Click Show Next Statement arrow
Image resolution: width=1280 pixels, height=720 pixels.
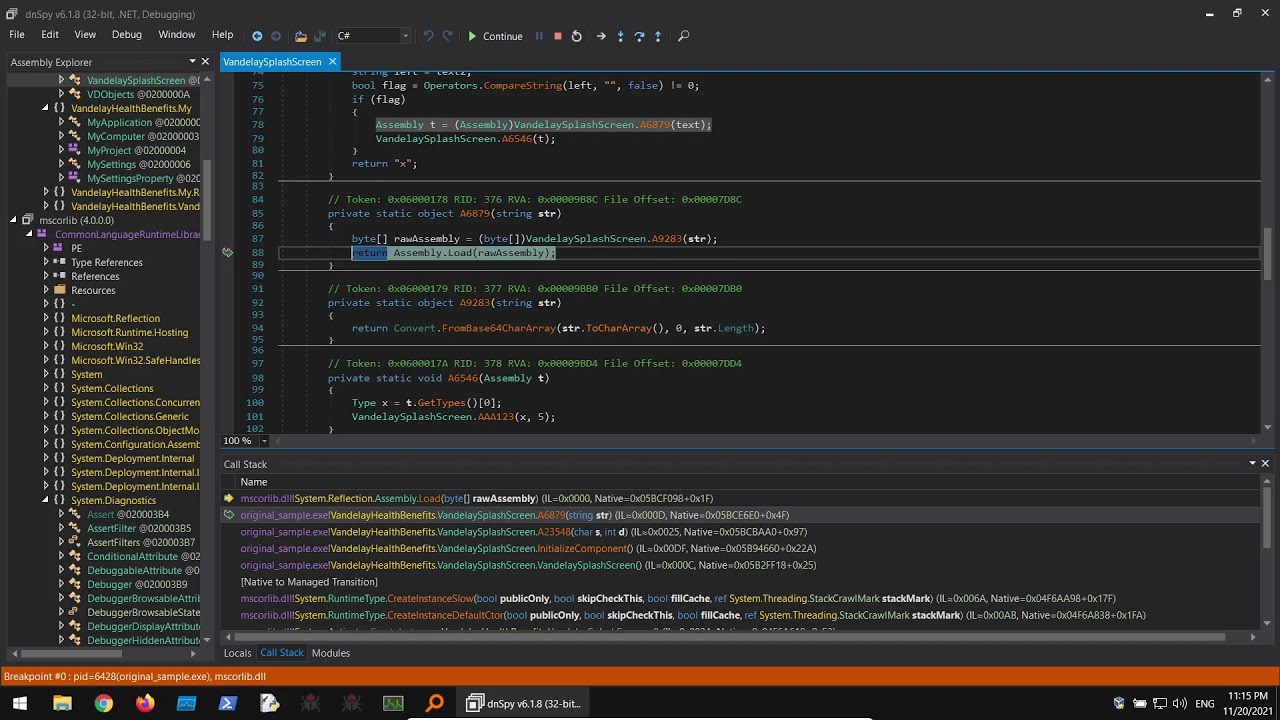pyautogui.click(x=601, y=36)
